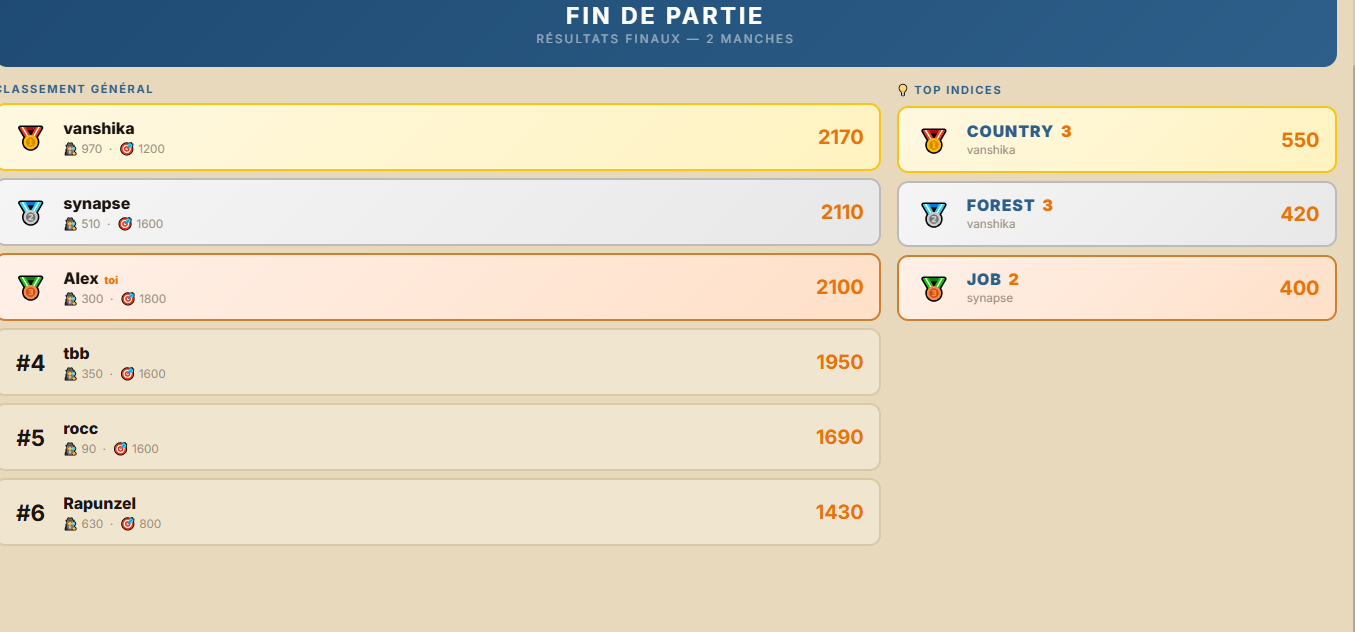Click the JOB clue title
This screenshot has width=1355, height=632.
(x=983, y=279)
